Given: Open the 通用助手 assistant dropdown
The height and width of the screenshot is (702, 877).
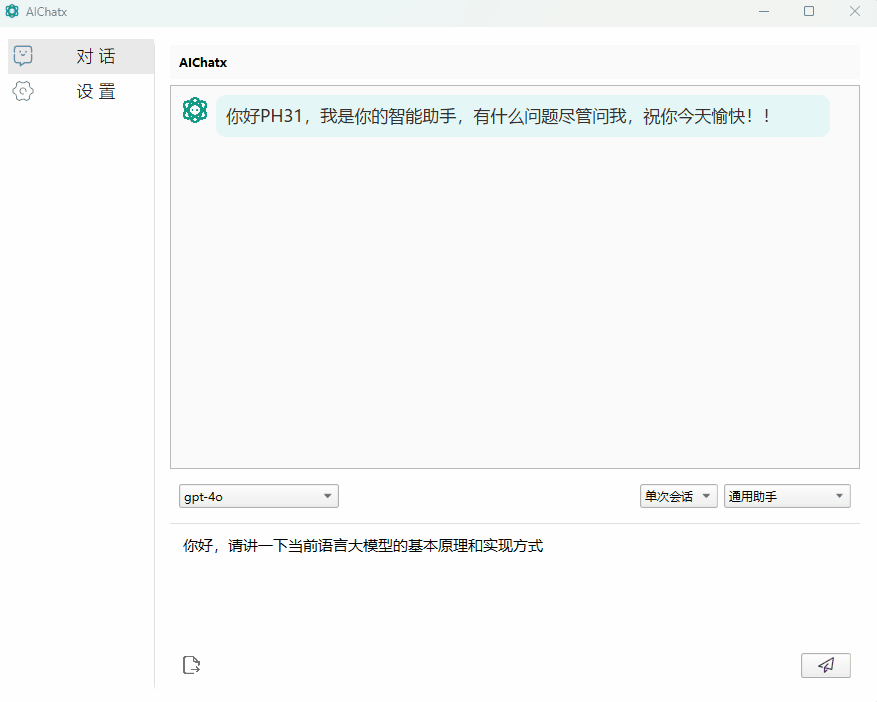Looking at the screenshot, I should pyautogui.click(x=787, y=495).
